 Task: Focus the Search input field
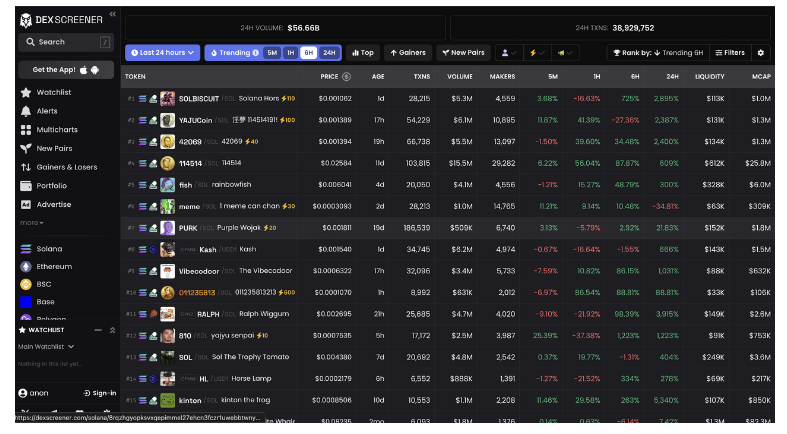pyautogui.click(x=66, y=42)
